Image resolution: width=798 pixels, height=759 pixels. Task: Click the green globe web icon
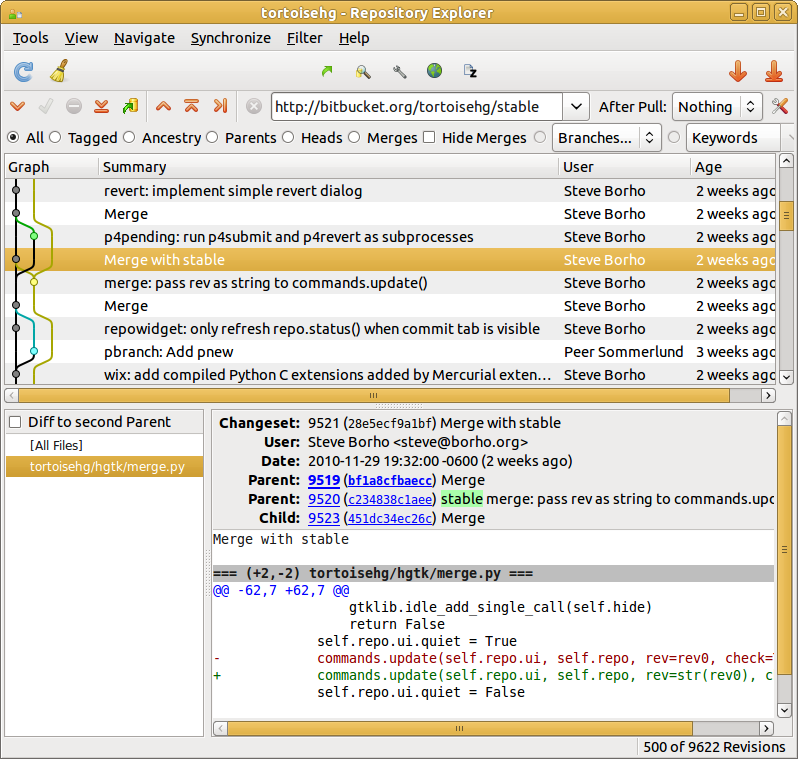pyautogui.click(x=434, y=71)
